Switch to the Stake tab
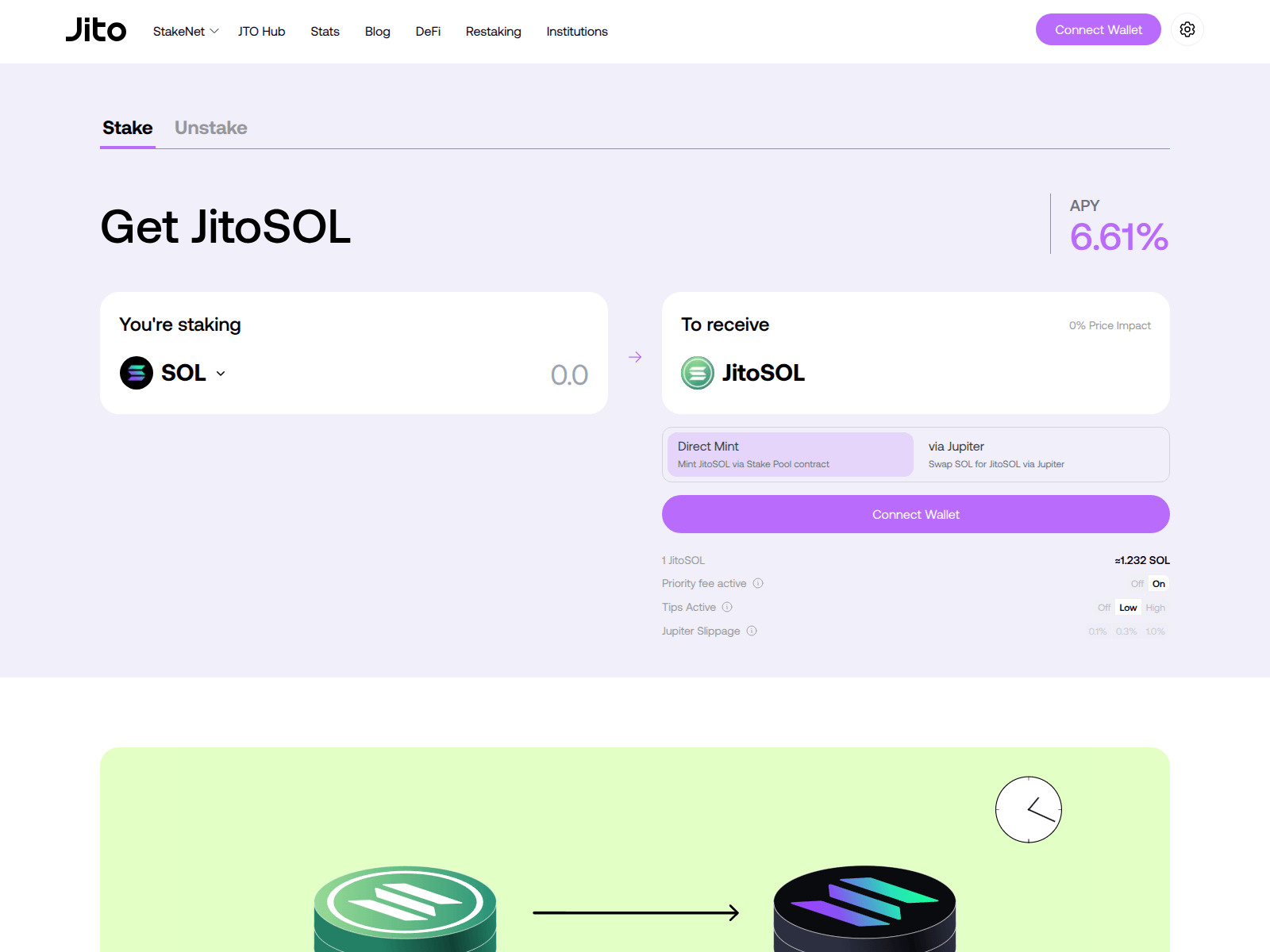This screenshot has height=952, width=1270. [128, 128]
